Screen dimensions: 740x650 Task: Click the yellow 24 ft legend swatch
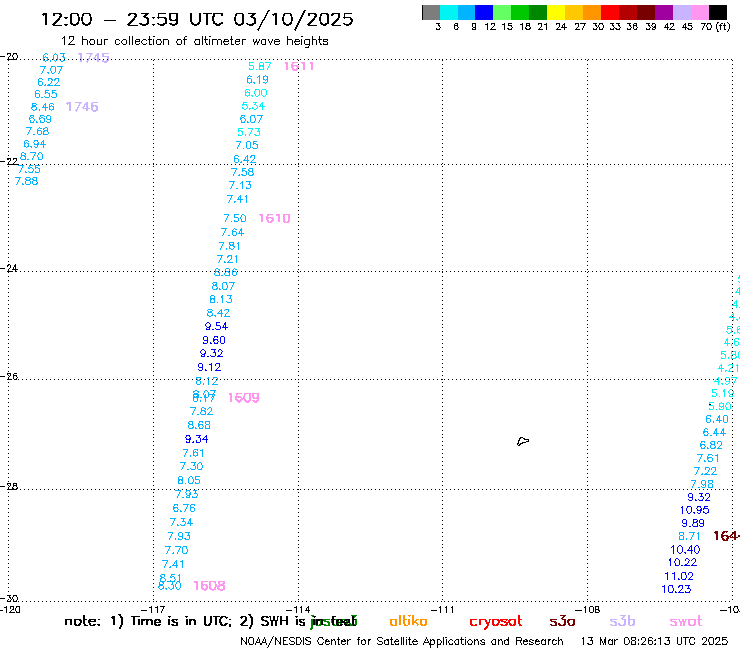click(x=556, y=12)
